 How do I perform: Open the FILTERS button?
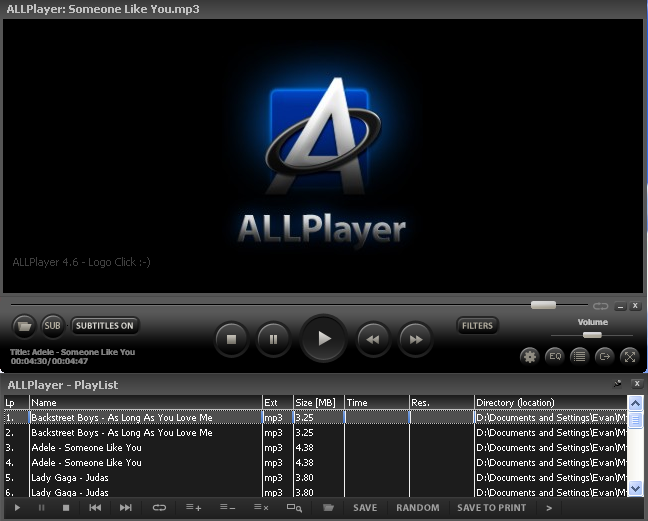(x=477, y=326)
